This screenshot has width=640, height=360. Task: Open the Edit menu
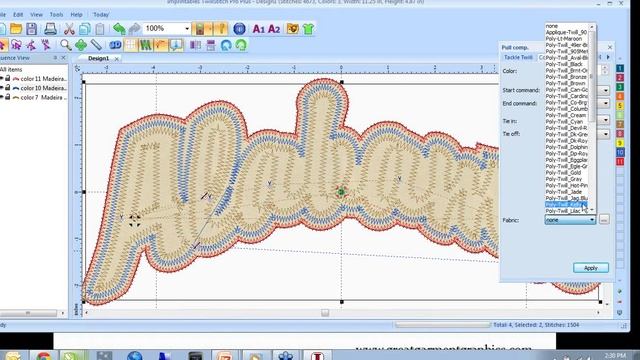[18, 14]
